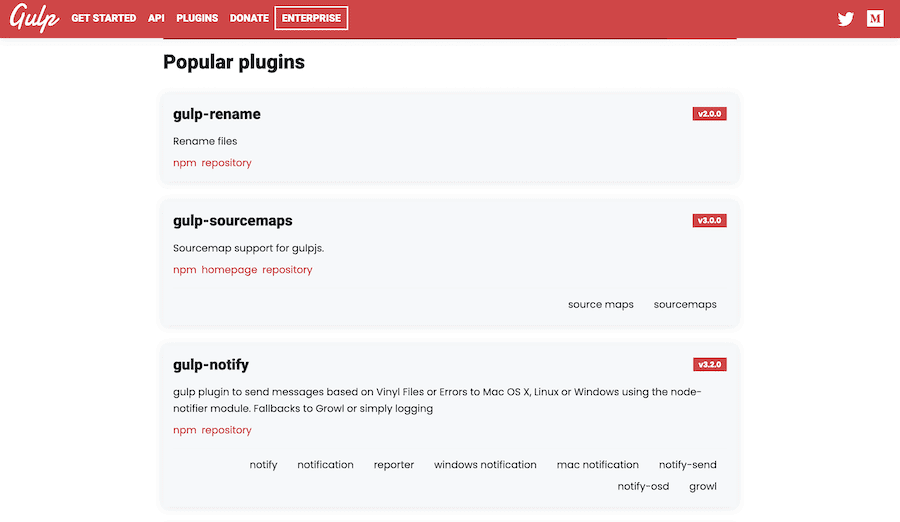Open the repository link for gulp-sourcemaps
The width and height of the screenshot is (900, 522).
tap(287, 270)
